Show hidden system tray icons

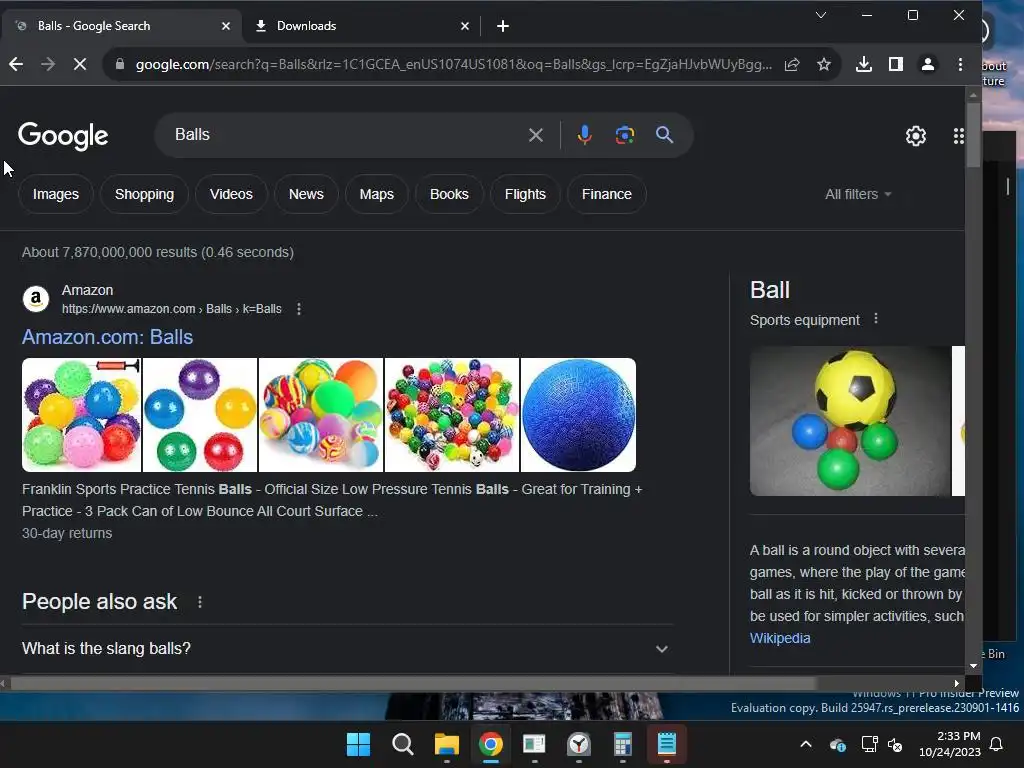(x=806, y=744)
